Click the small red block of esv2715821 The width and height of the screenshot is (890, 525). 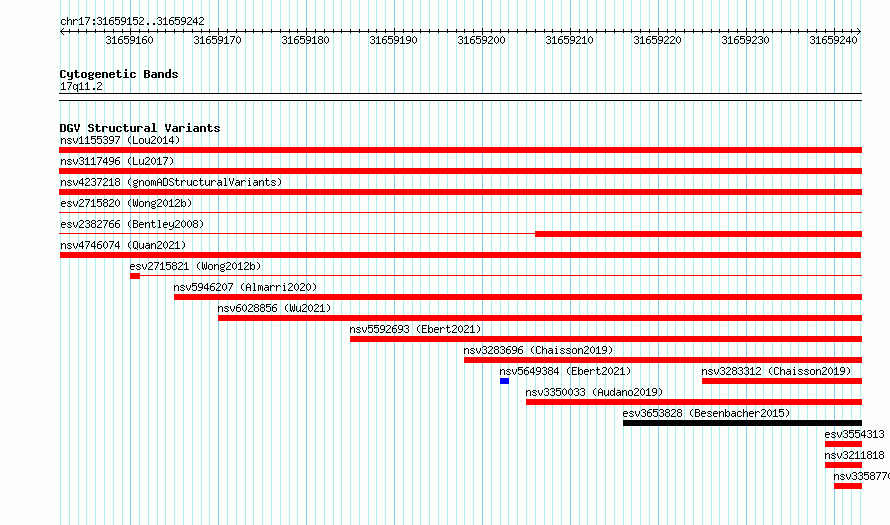coord(135,276)
